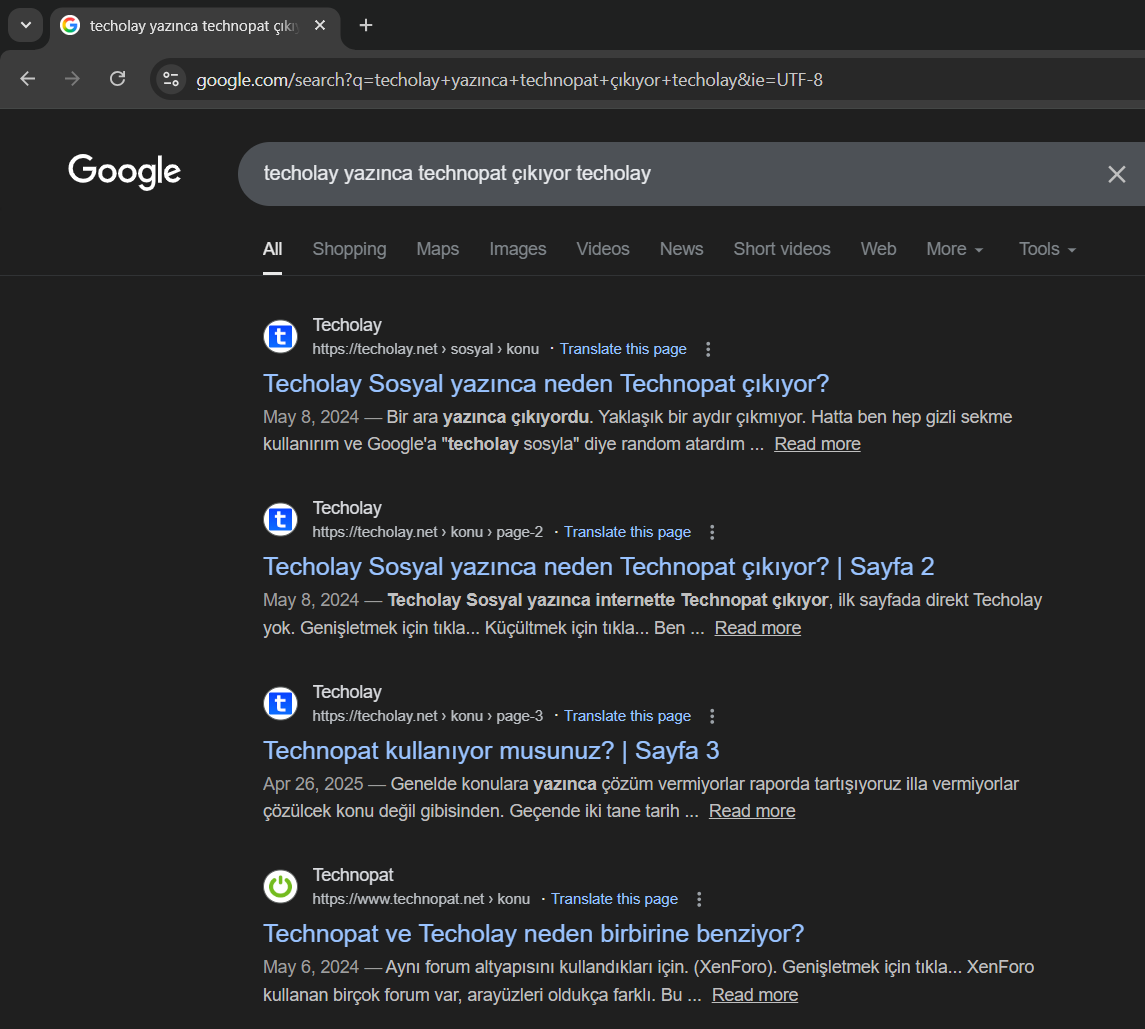This screenshot has height=1029, width=1145.
Task: Click the green Technopat favicon
Action: pos(280,887)
